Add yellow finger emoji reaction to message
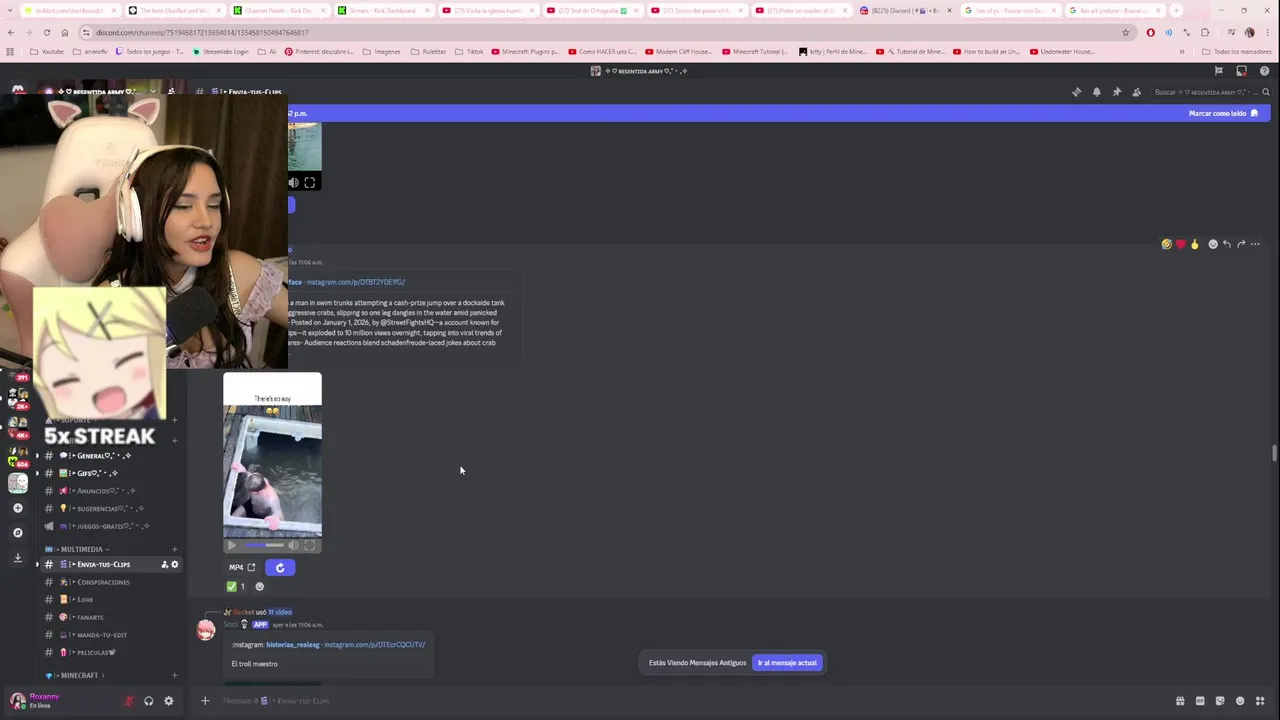The width and height of the screenshot is (1280, 720). [1194, 244]
